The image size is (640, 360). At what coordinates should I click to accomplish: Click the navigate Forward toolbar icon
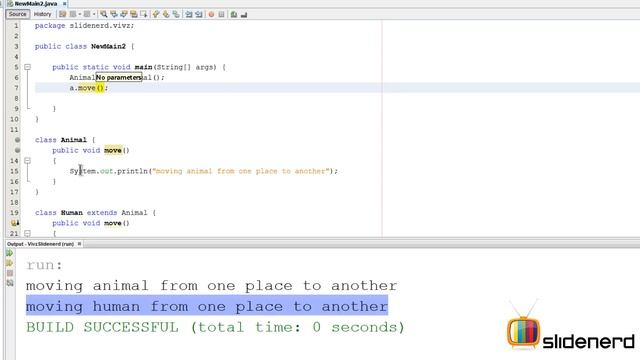click(x=87, y=14)
